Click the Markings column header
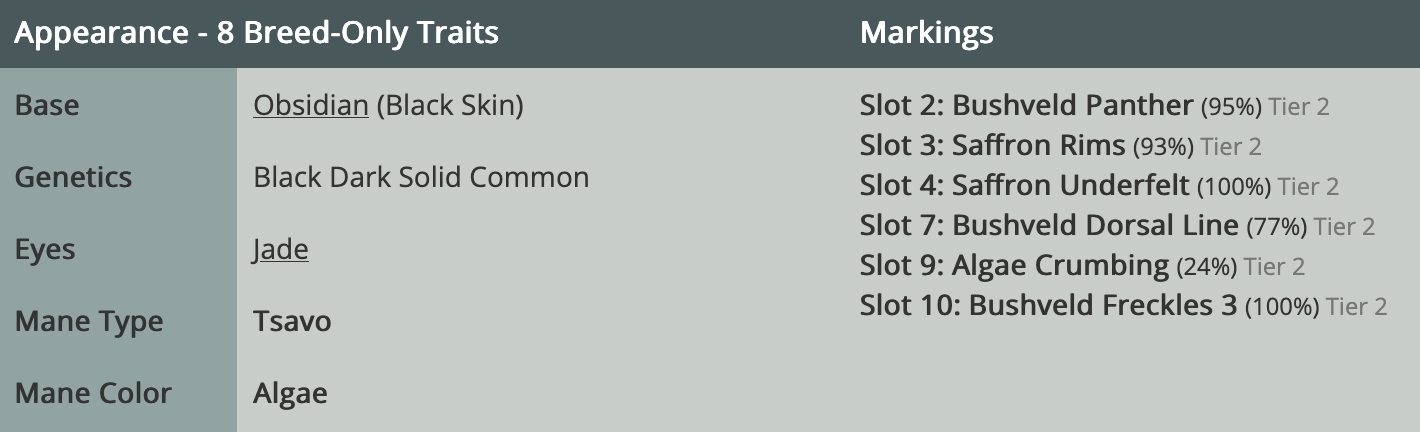1420x432 pixels. [926, 33]
